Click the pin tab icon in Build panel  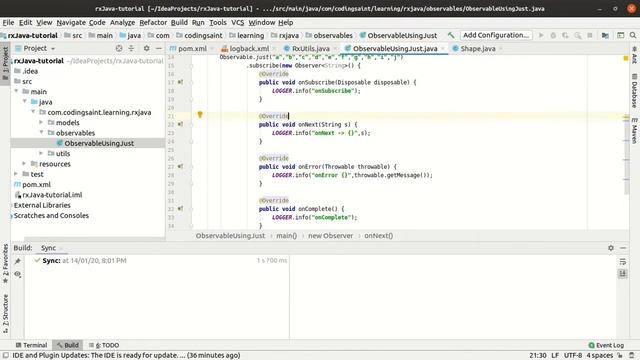pyautogui.click(x=18, y=261)
